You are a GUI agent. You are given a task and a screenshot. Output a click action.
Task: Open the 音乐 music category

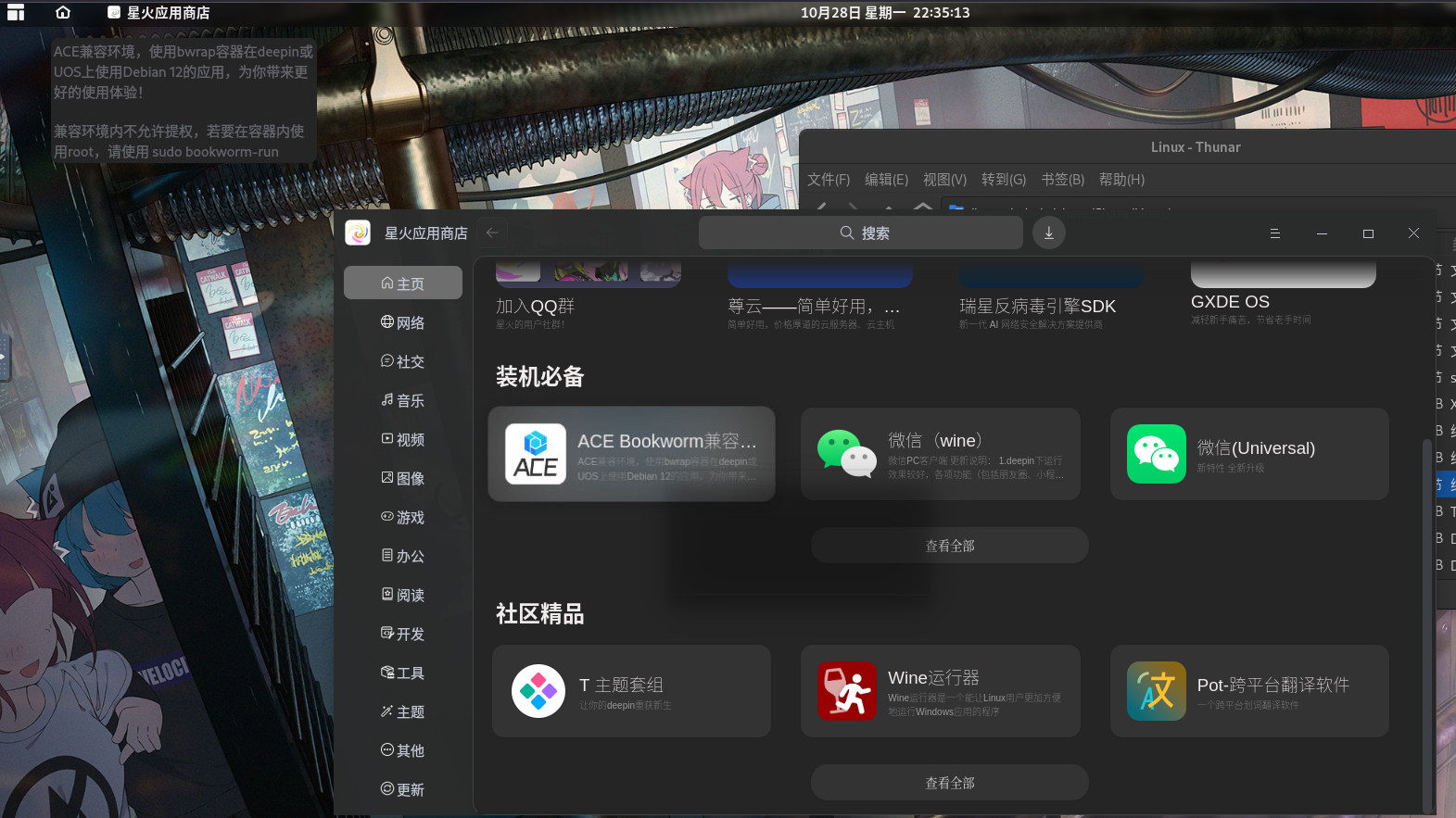coord(403,400)
